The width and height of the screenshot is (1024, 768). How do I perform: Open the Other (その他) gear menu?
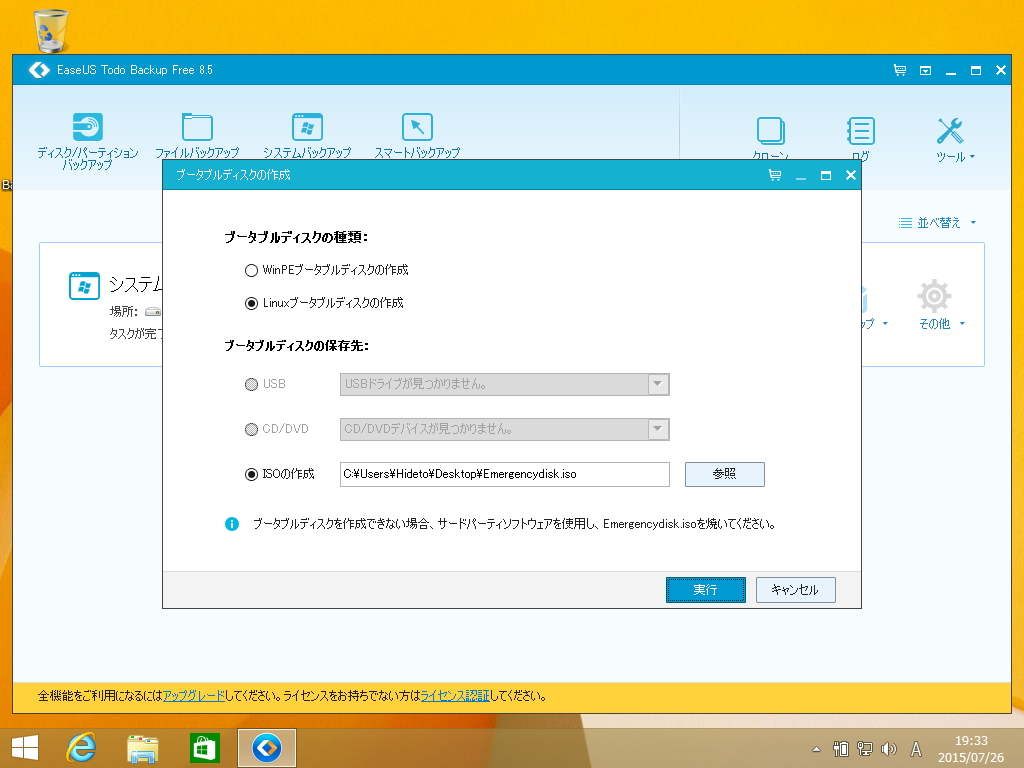click(940, 305)
